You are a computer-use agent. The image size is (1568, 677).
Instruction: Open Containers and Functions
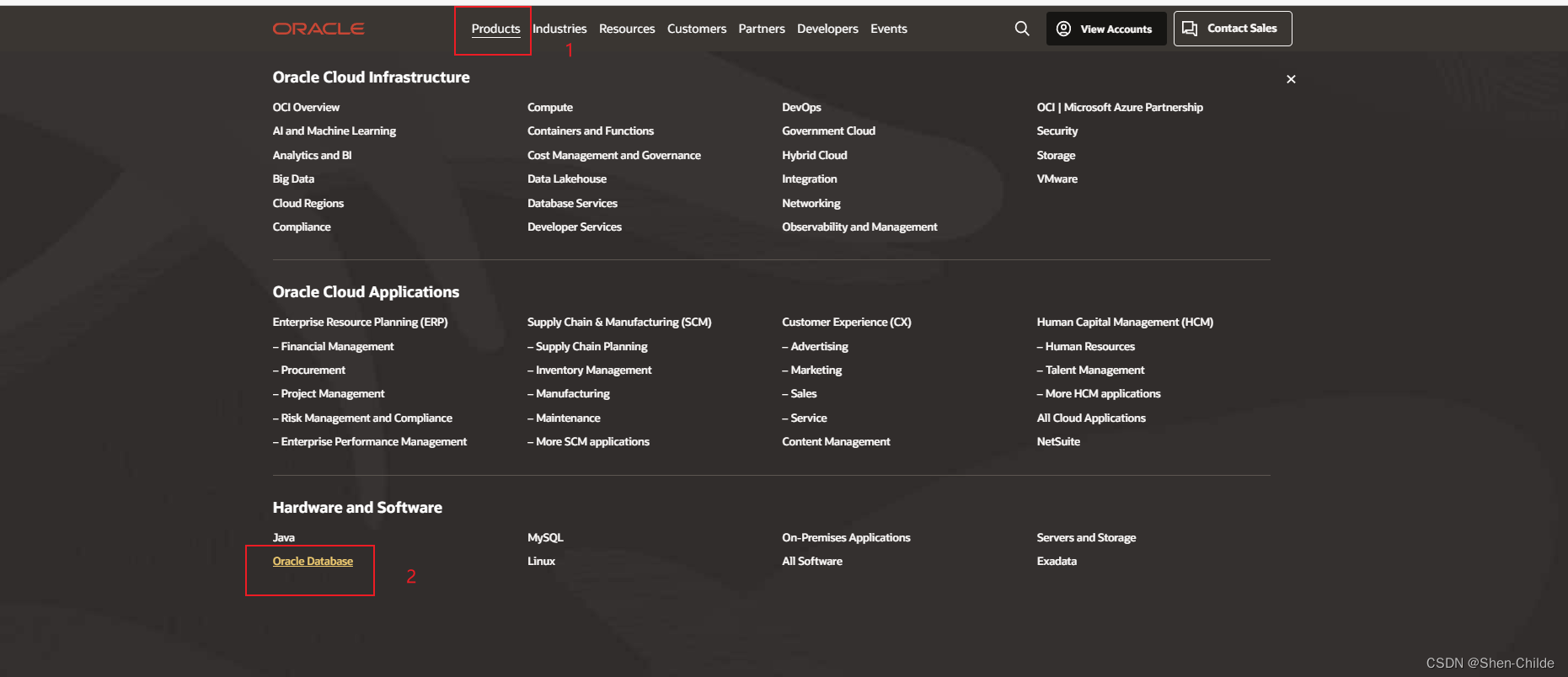click(591, 131)
